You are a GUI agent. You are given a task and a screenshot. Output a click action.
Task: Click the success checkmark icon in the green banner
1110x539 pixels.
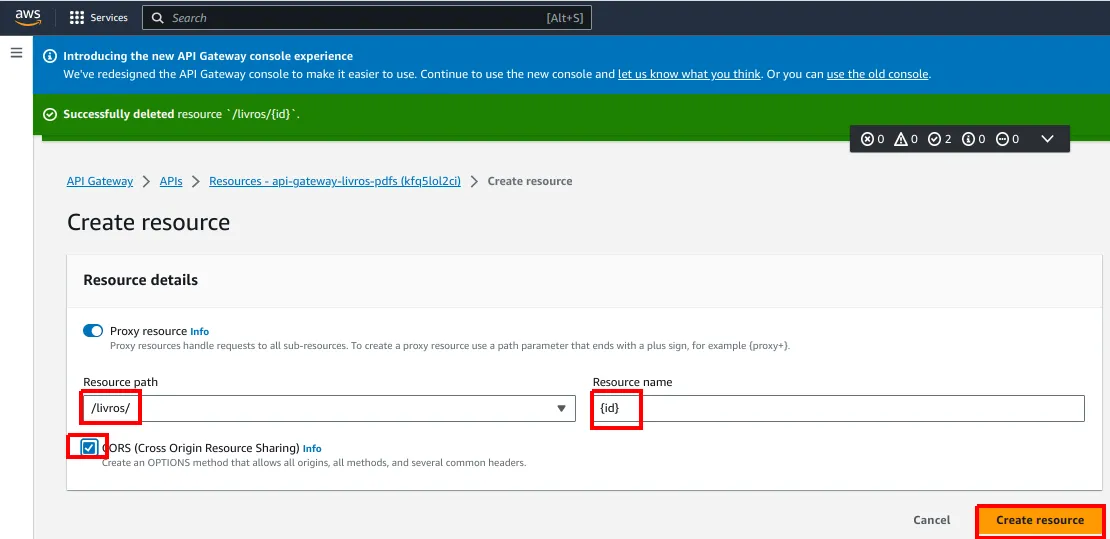pyautogui.click(x=50, y=114)
